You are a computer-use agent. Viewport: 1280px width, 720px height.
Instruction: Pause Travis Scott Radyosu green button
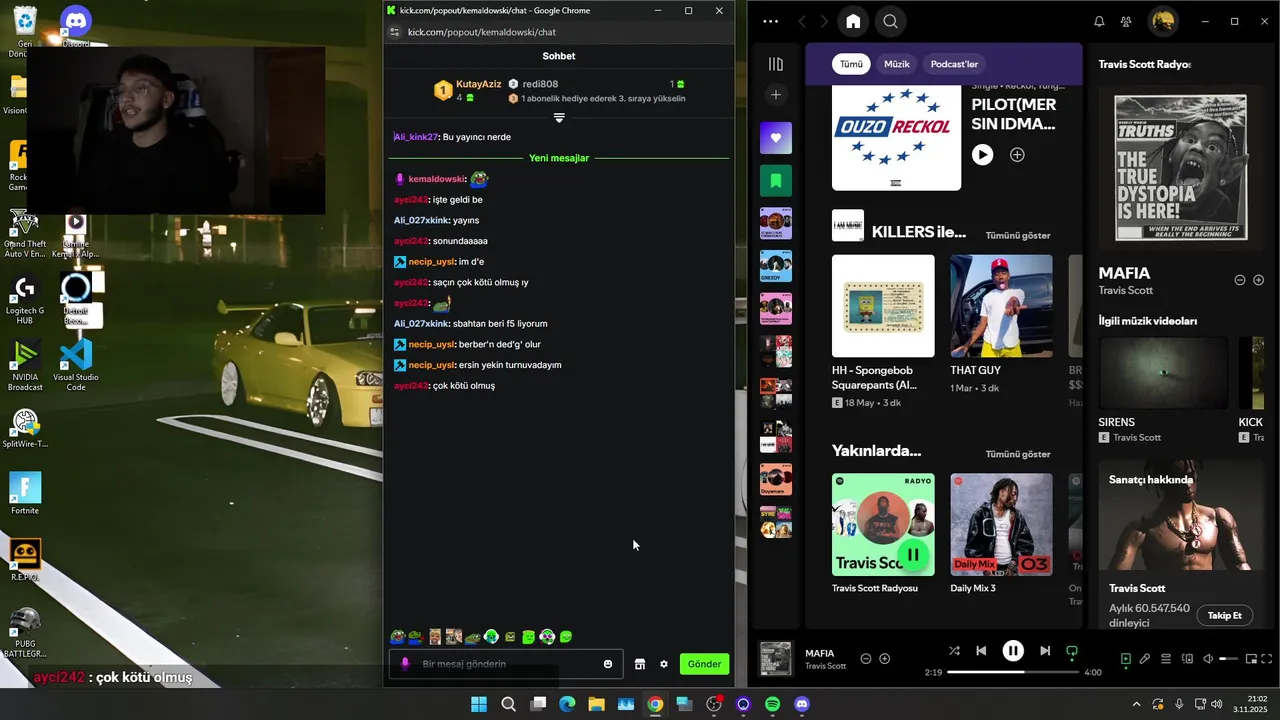pyautogui.click(x=913, y=554)
